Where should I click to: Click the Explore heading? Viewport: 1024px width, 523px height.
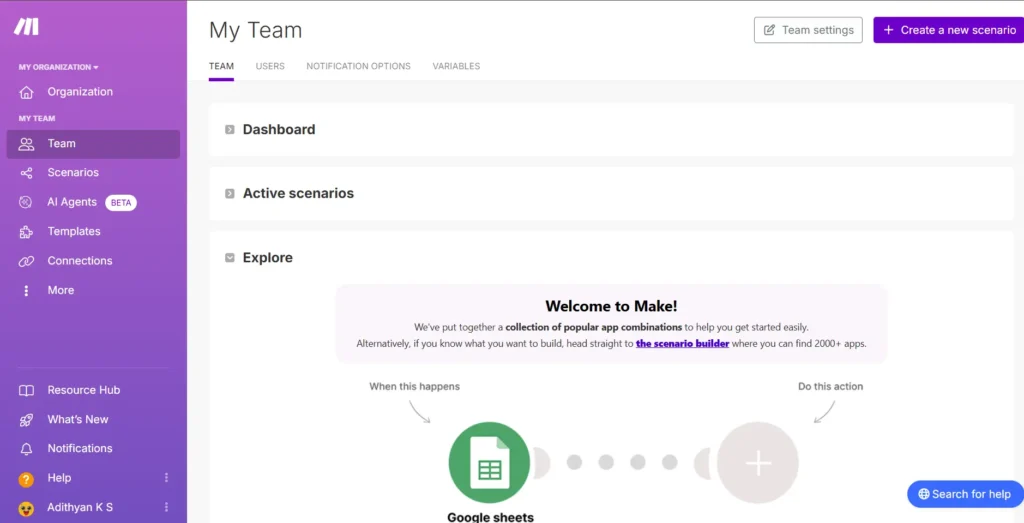(x=268, y=258)
